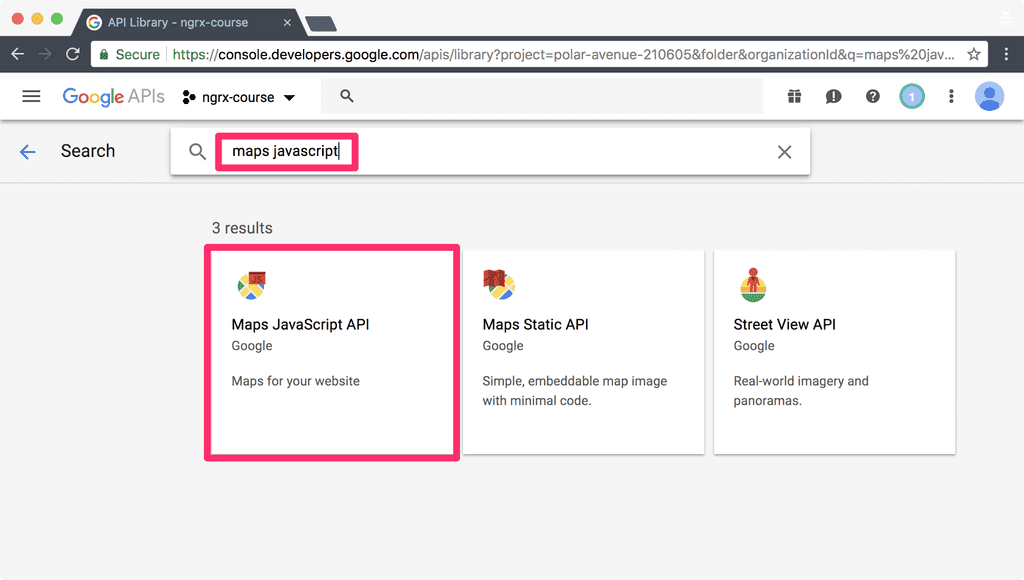Reload the page in the browser
This screenshot has height=580, width=1024.
72,54
